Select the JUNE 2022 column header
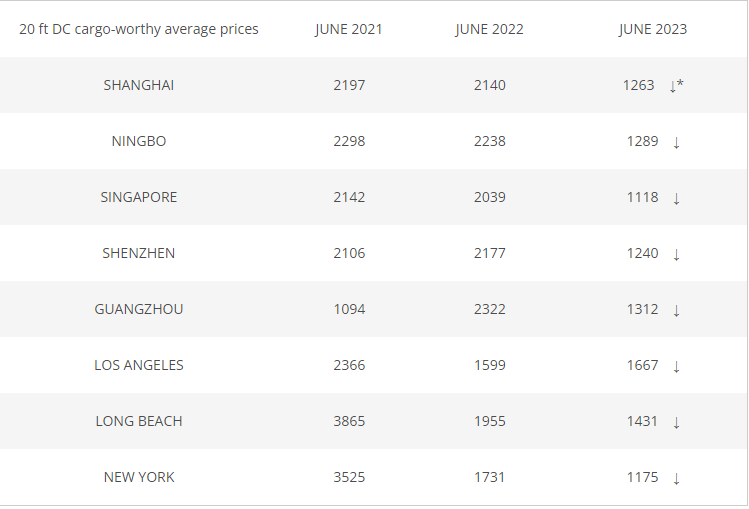 tap(489, 29)
